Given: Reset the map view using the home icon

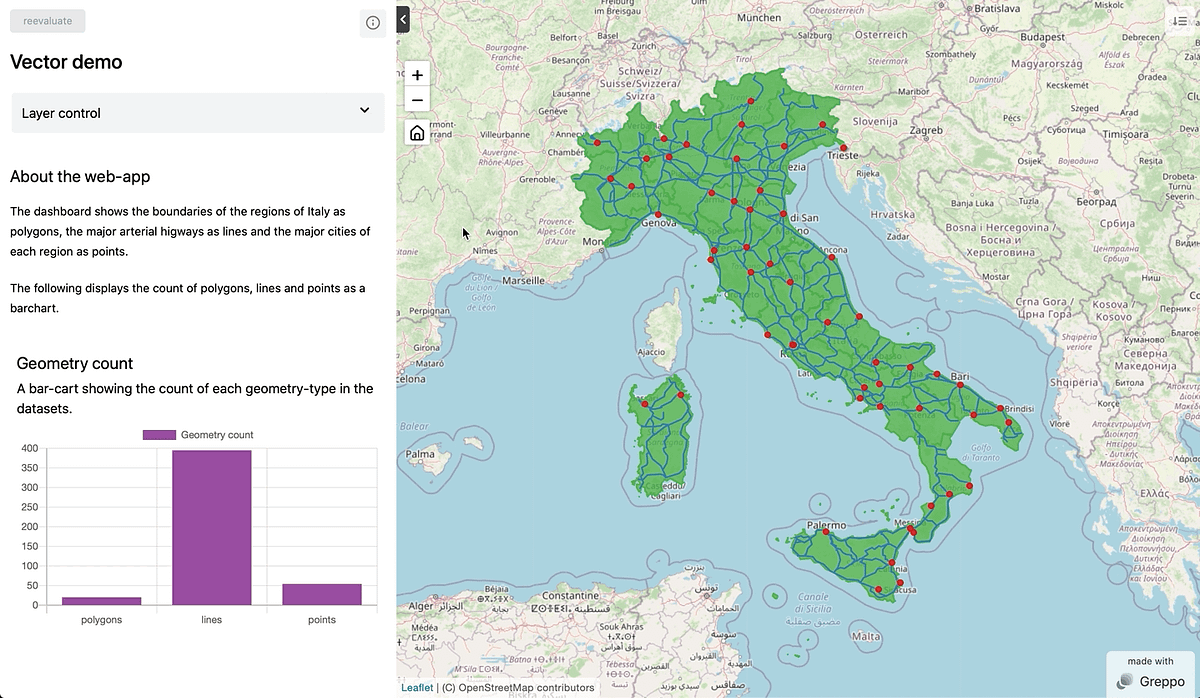Looking at the screenshot, I should (x=417, y=132).
